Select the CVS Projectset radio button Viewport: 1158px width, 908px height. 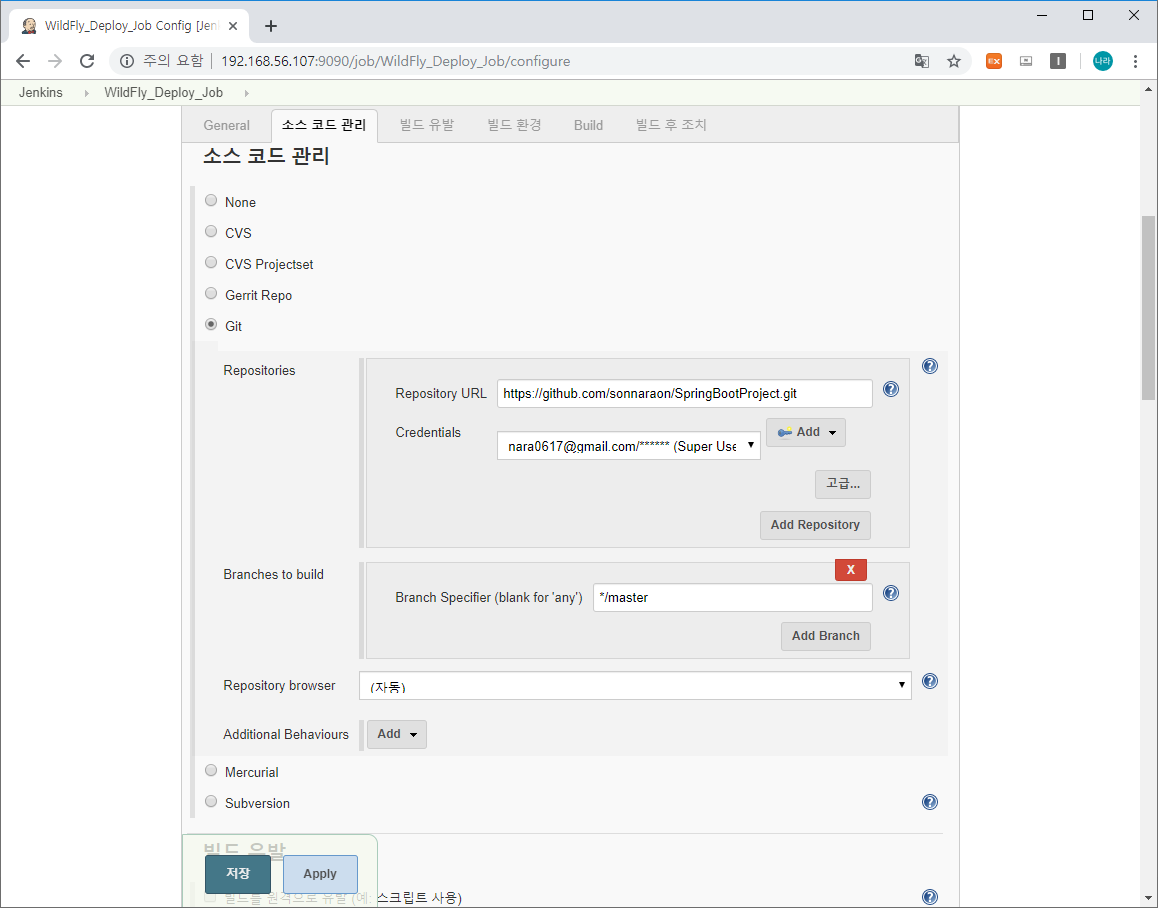(211, 262)
